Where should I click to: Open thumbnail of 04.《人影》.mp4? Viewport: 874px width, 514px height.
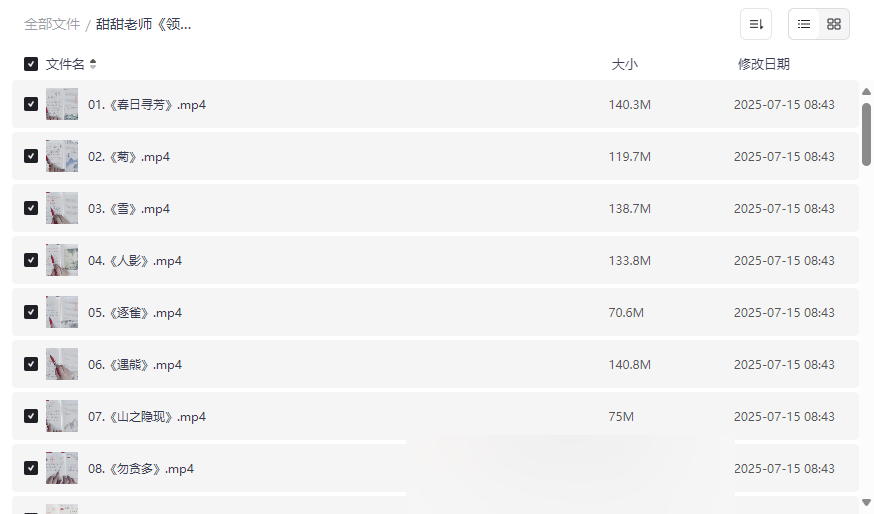(62, 260)
